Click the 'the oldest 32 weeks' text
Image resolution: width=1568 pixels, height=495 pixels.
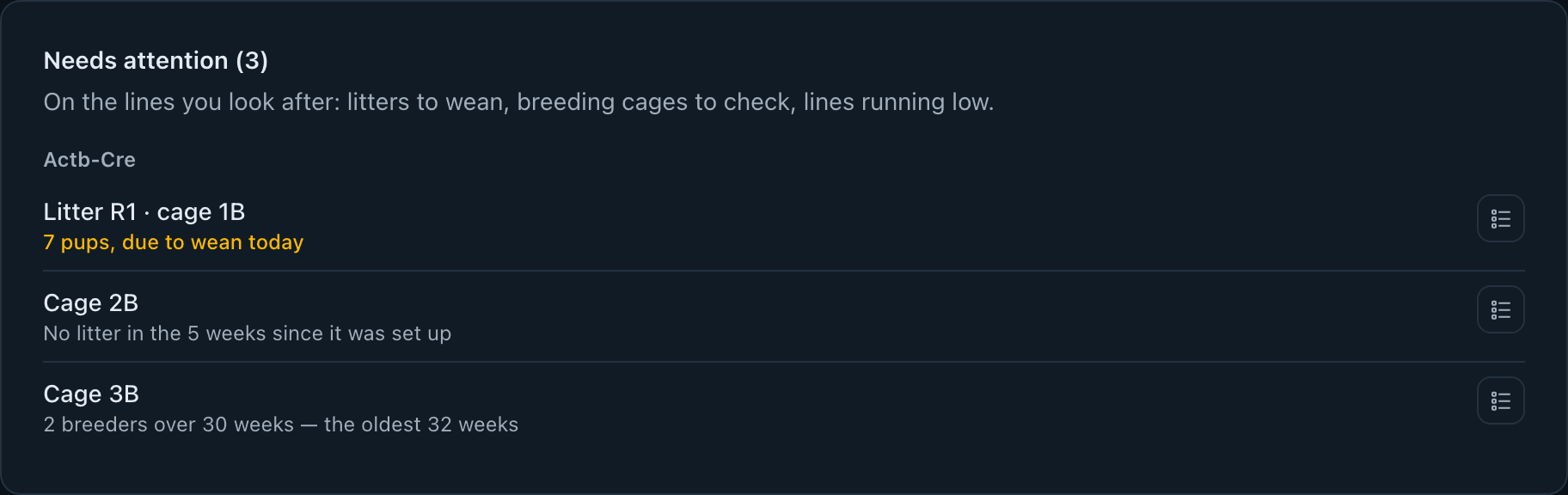tap(421, 425)
